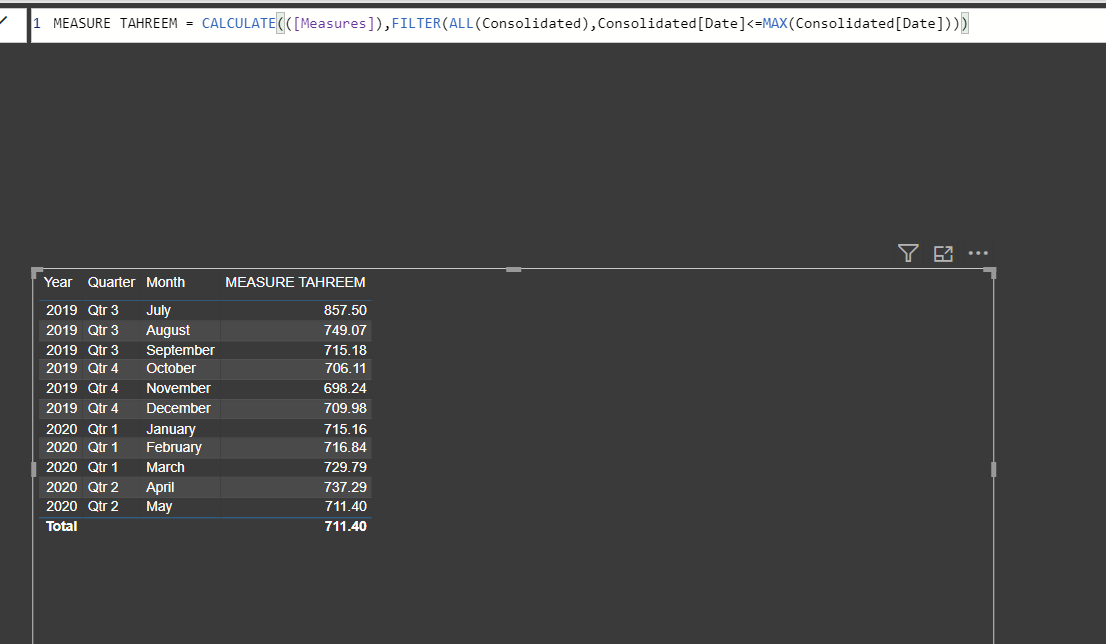
Task: Click the value 749.07
Action: [345, 330]
